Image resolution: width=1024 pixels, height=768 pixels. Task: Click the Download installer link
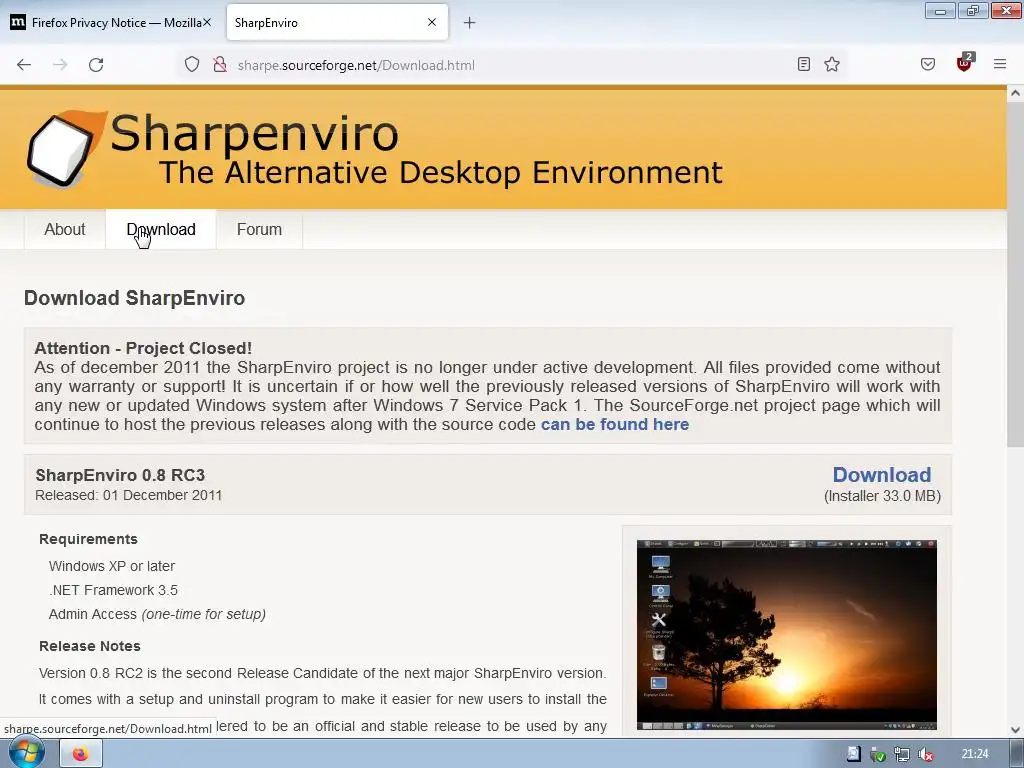click(882, 475)
